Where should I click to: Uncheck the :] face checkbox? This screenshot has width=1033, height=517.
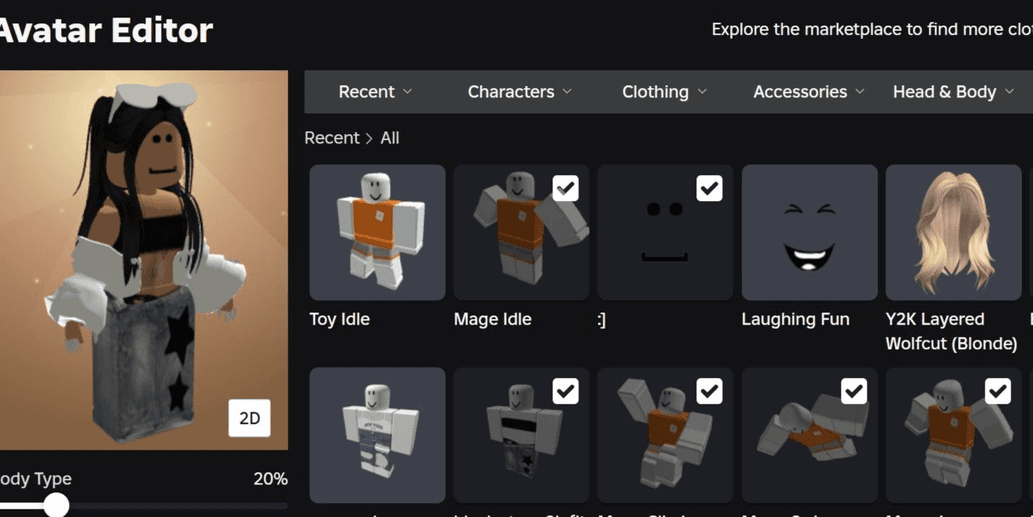[710, 188]
